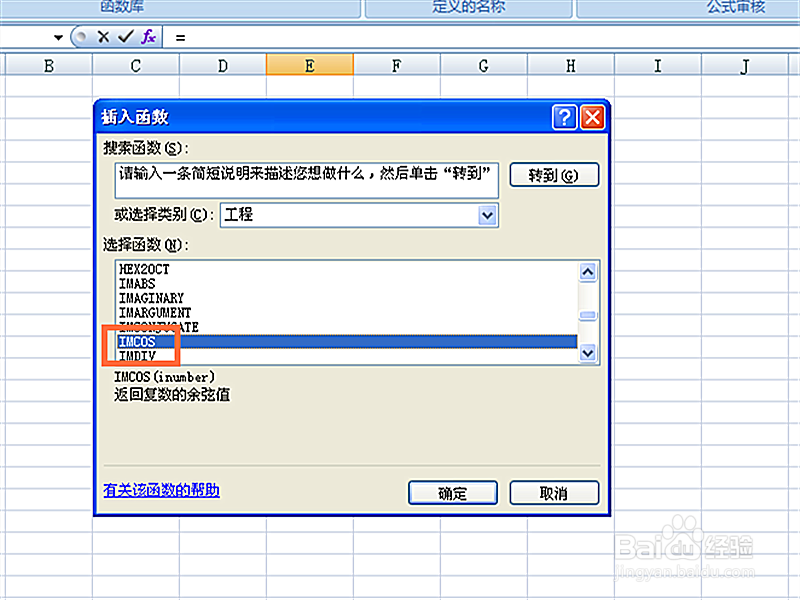
Task: Select IMDIV in the function list
Action: click(x=137, y=356)
